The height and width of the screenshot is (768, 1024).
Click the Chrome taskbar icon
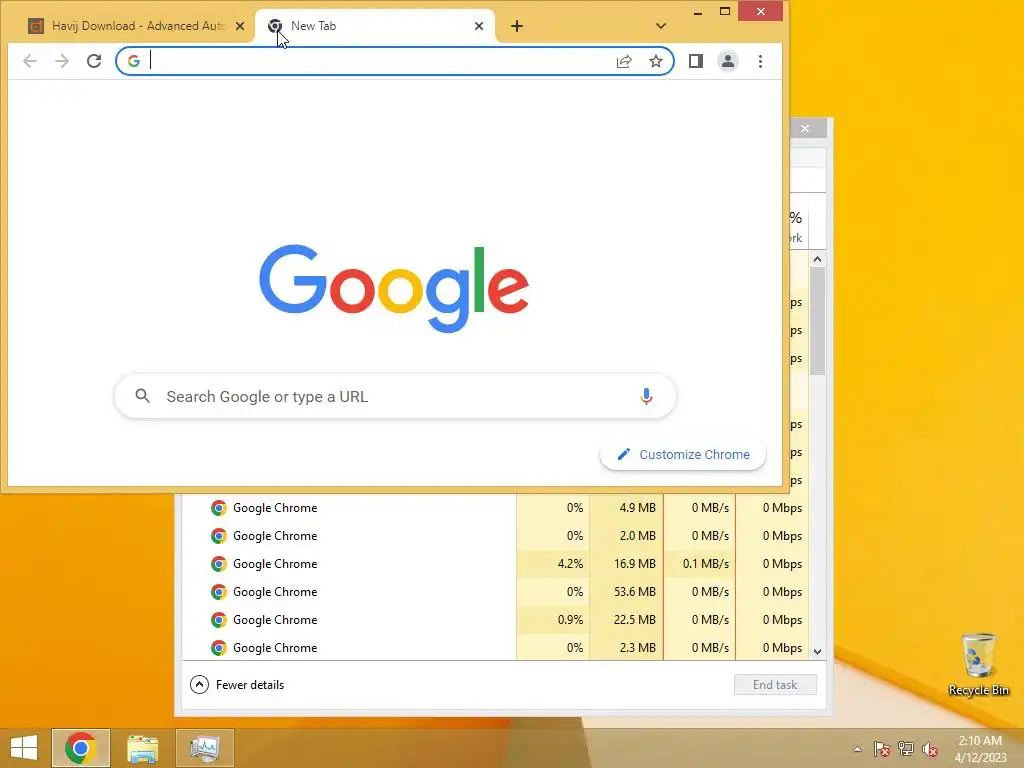coord(81,748)
